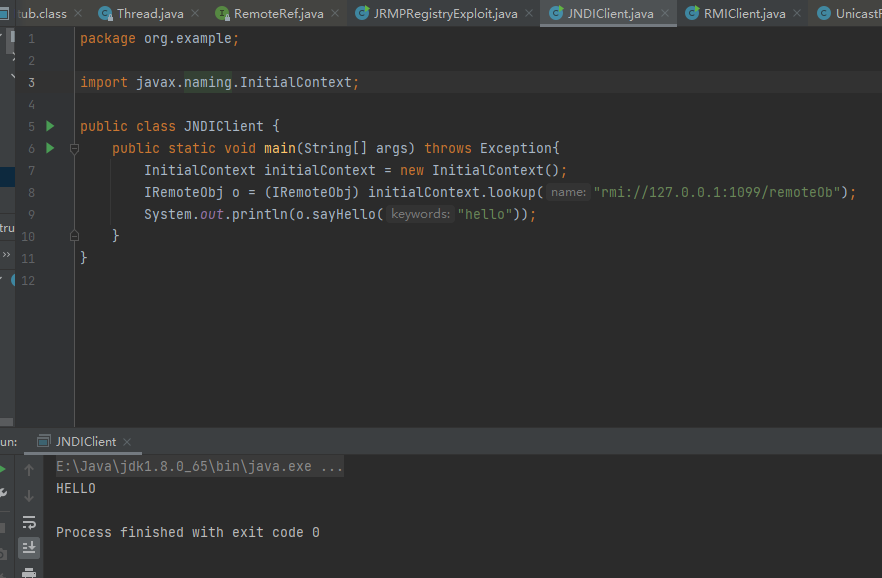This screenshot has width=882, height=578.
Task: Close the JRMPRegistryExploit.java tab
Action: (x=529, y=13)
